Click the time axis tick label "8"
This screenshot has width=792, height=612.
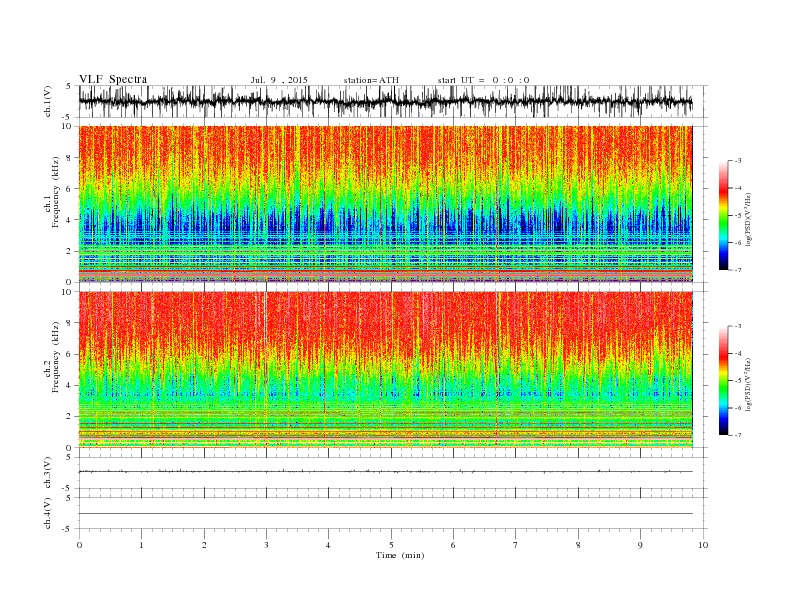click(x=578, y=545)
